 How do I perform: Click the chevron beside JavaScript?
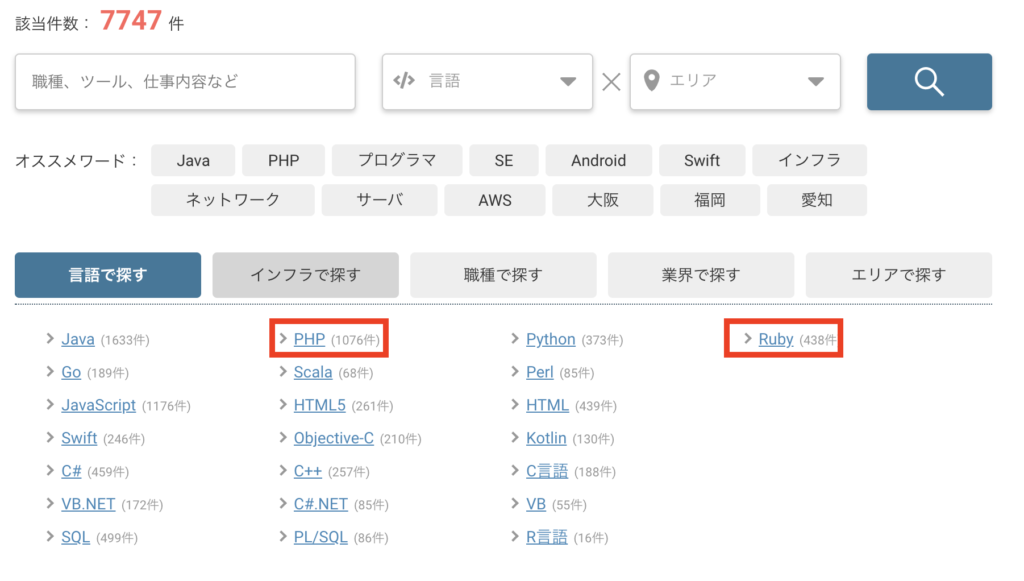click(50, 404)
